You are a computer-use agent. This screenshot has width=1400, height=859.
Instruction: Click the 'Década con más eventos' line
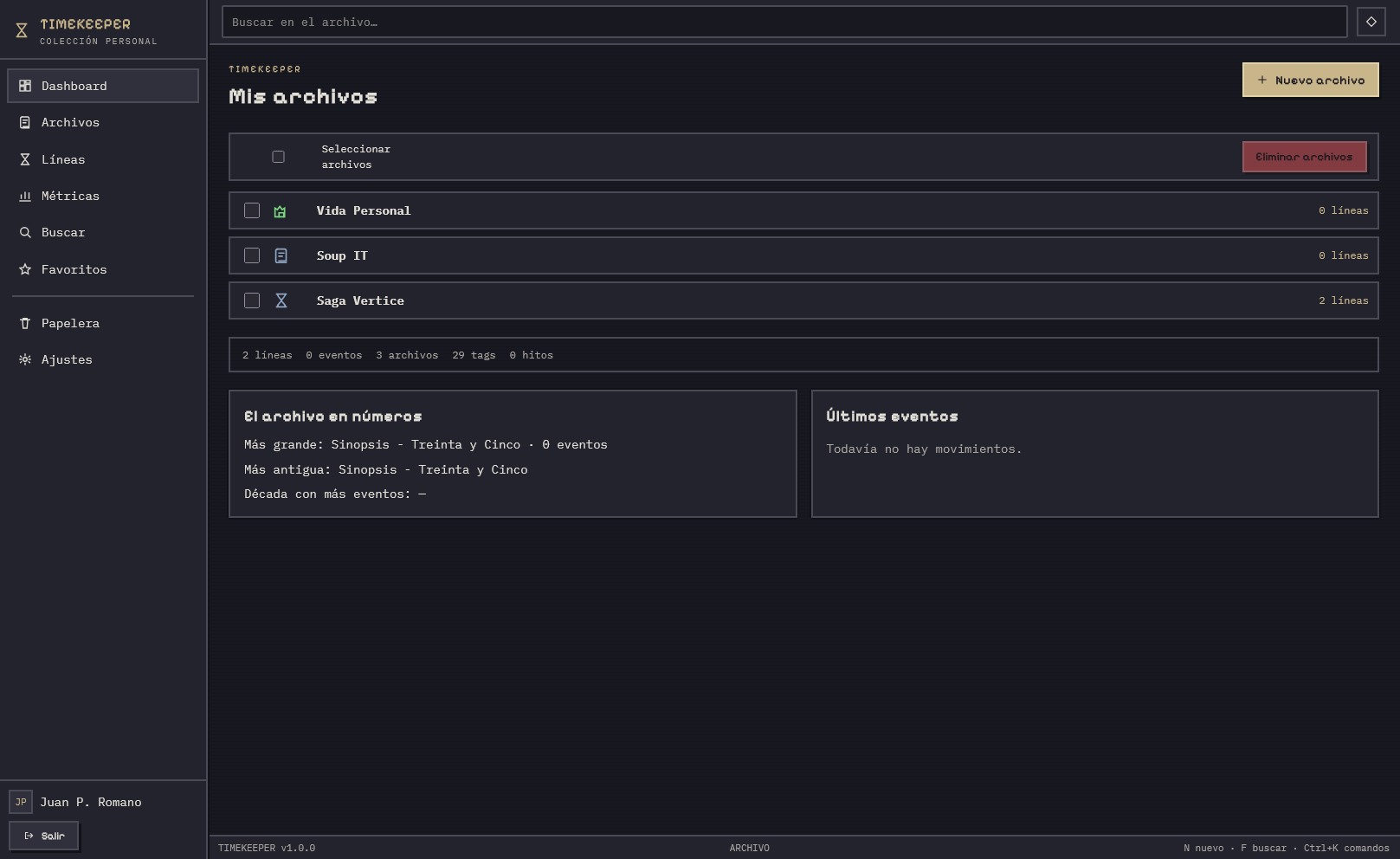coord(335,494)
